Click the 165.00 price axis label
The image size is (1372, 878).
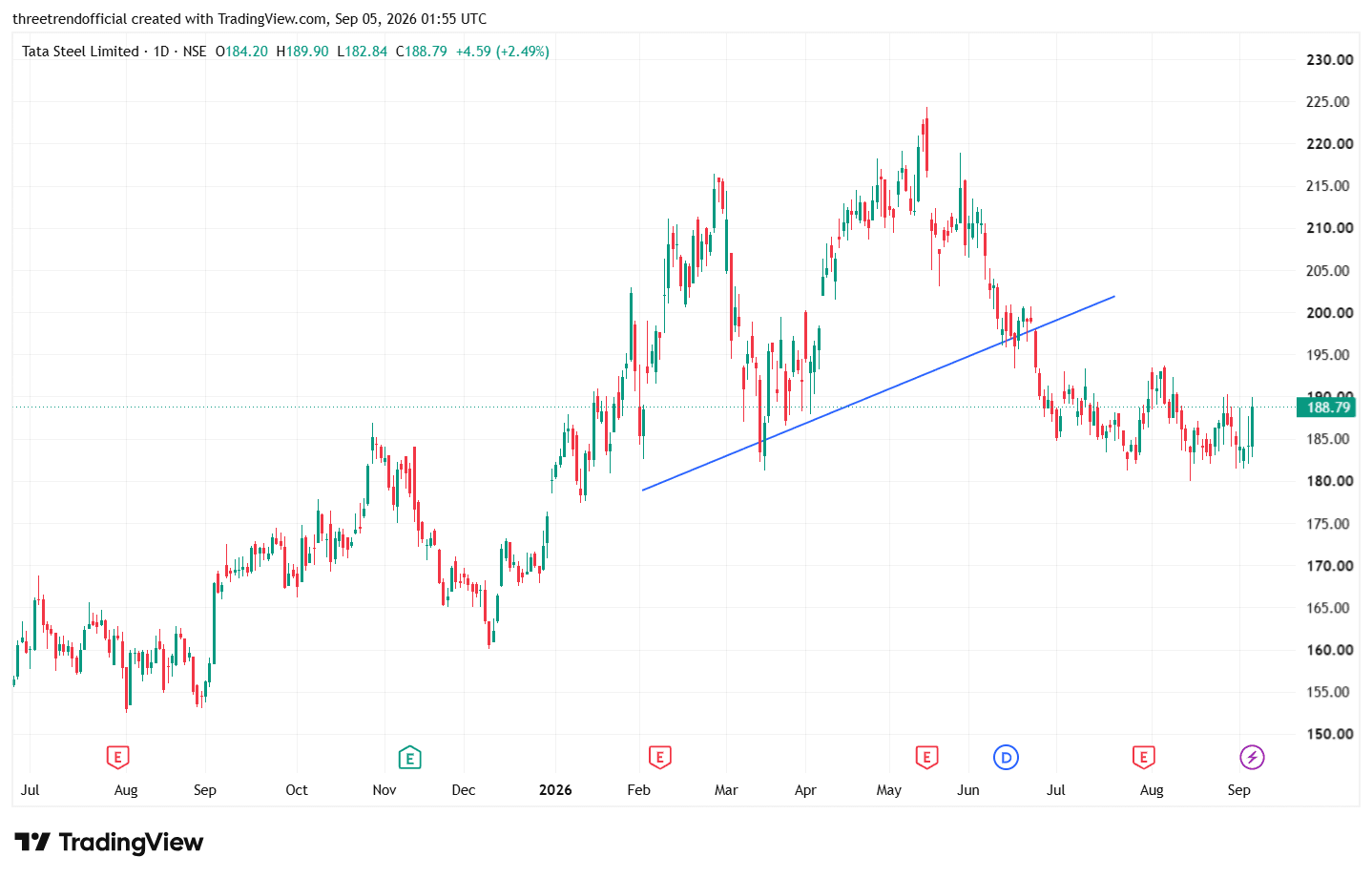point(1329,607)
